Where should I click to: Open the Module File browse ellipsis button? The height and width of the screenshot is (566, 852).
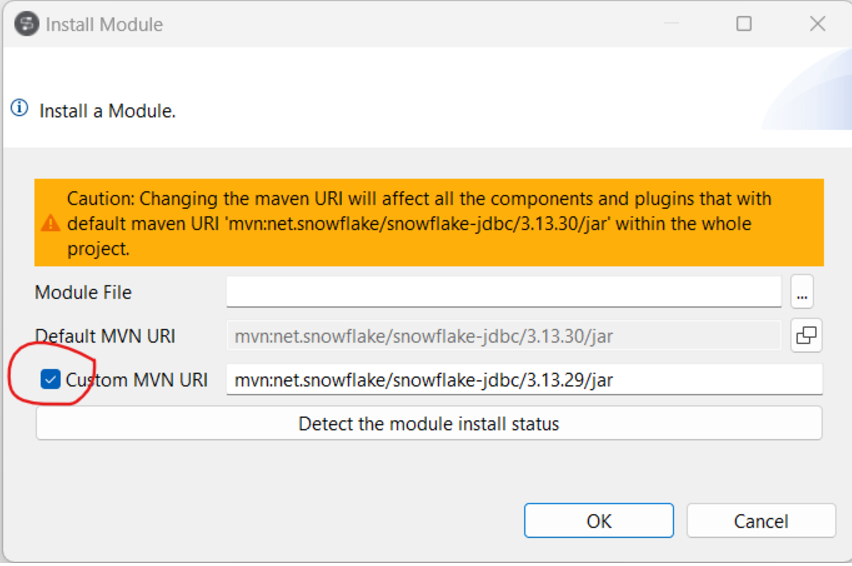click(x=802, y=292)
